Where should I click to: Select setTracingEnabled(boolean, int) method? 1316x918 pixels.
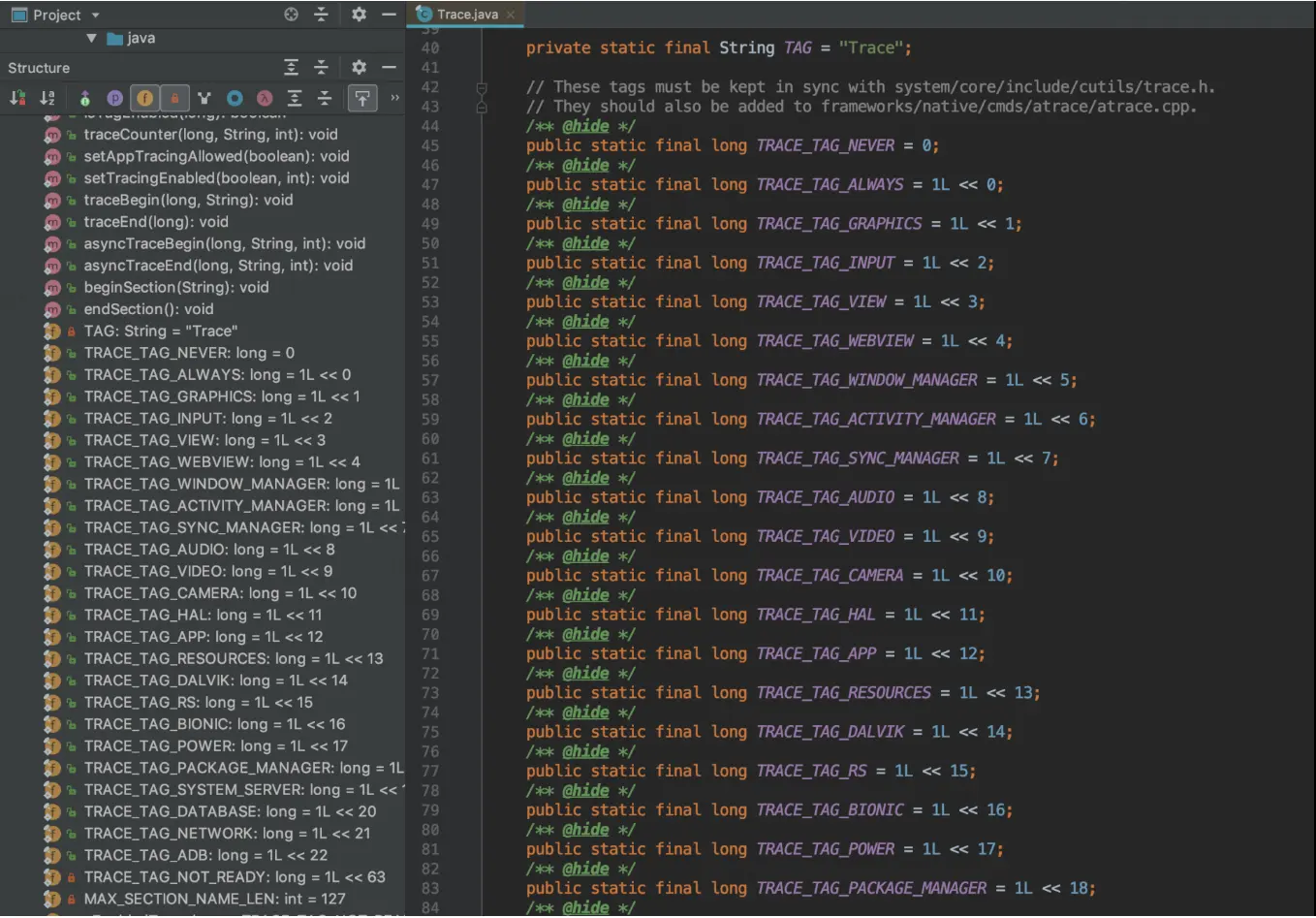(216, 178)
